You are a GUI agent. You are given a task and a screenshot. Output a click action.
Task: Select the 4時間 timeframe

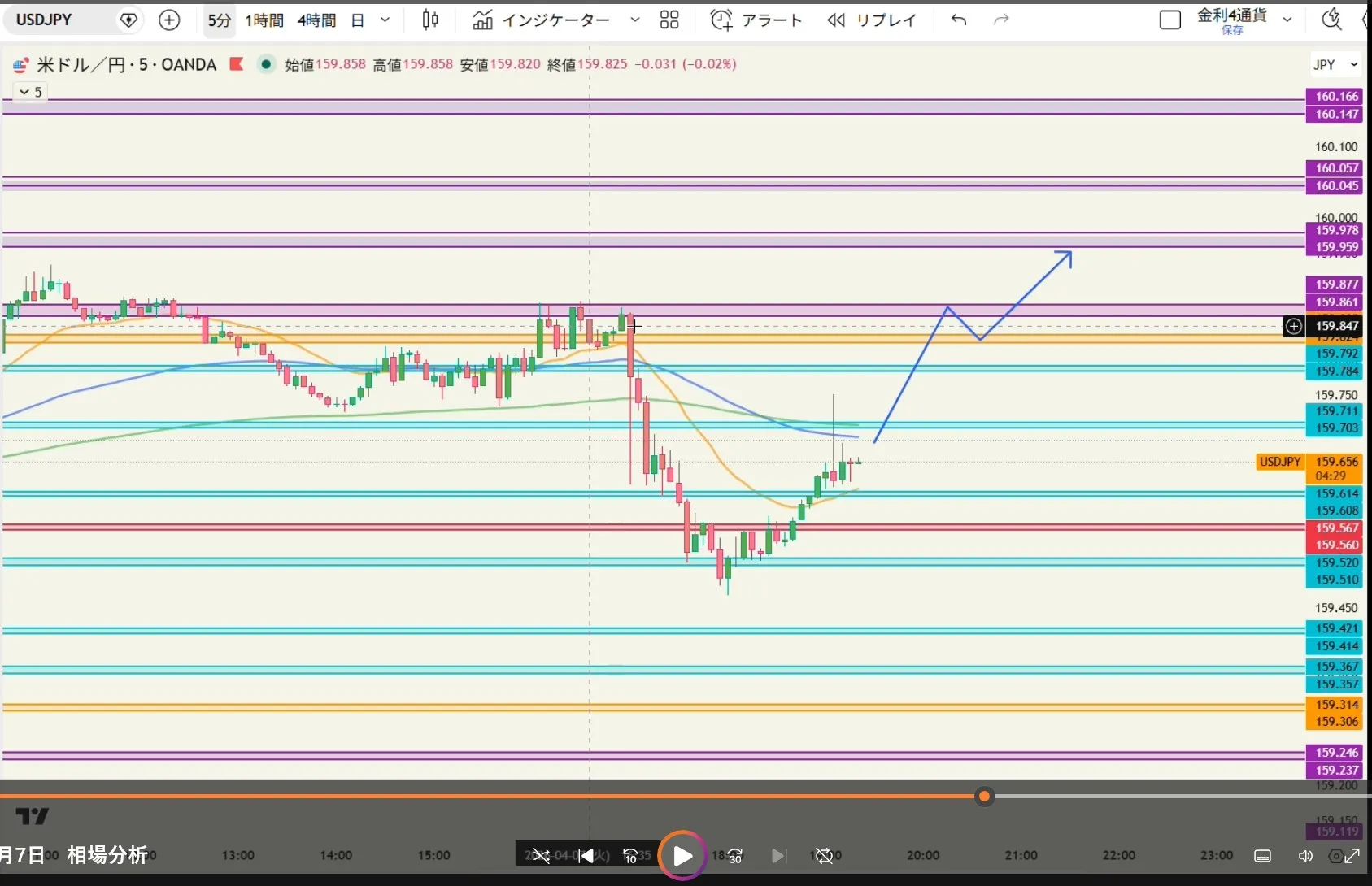[x=316, y=20]
